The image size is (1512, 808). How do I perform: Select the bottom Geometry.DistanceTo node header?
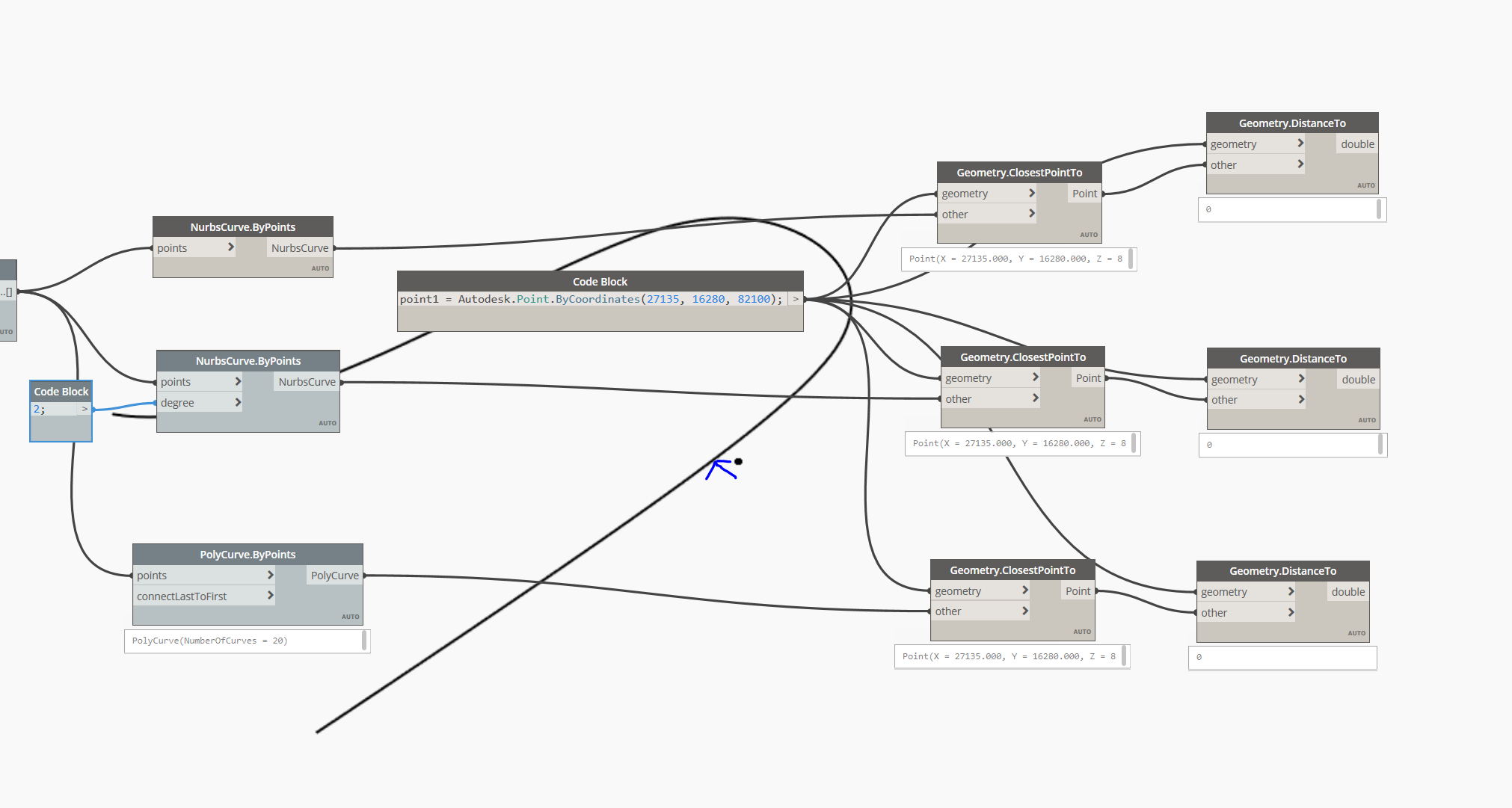(1283, 571)
